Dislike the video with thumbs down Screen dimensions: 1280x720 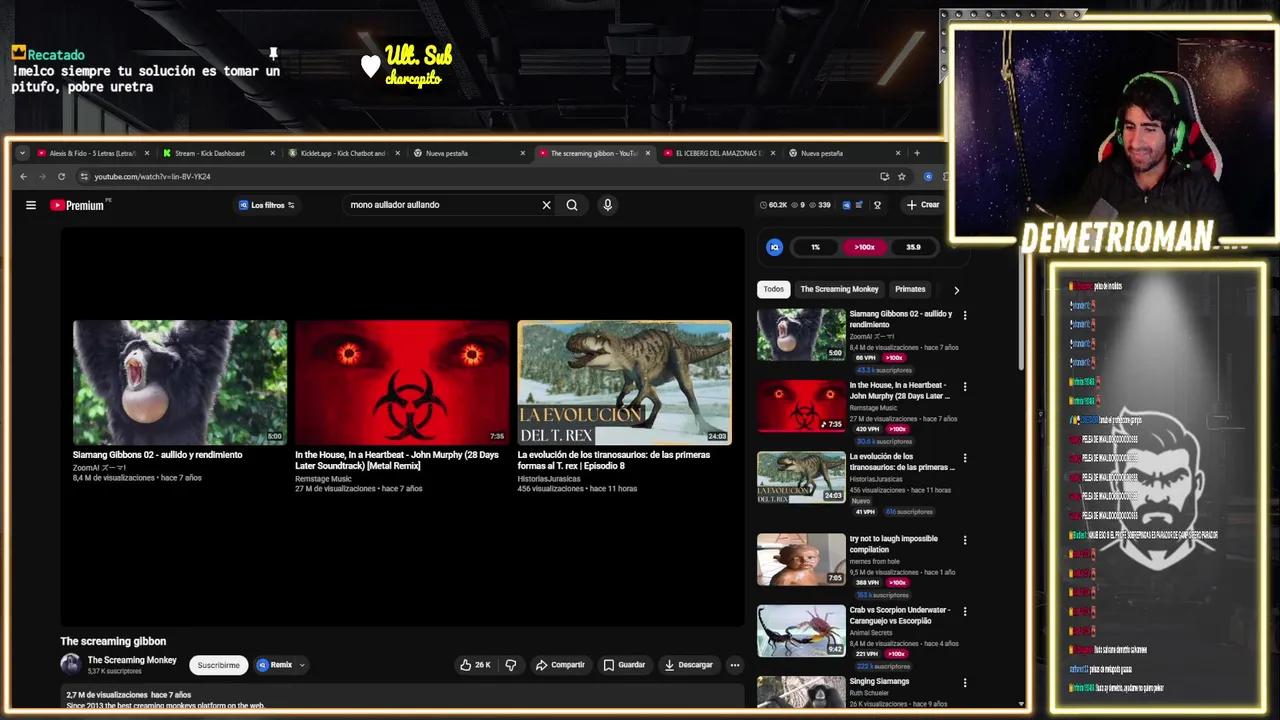[x=511, y=665]
